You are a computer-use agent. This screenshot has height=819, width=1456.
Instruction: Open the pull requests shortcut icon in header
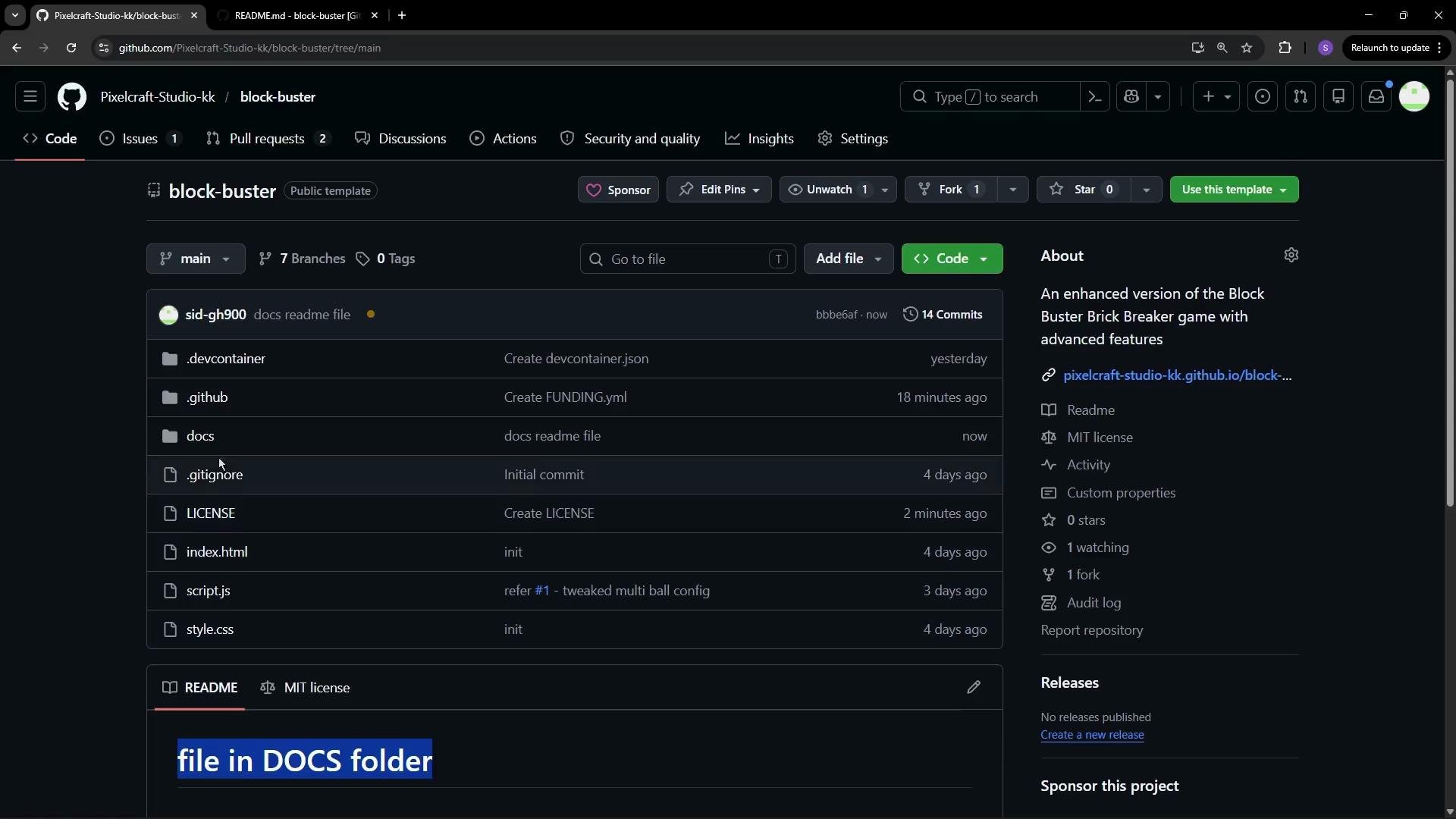1301,97
